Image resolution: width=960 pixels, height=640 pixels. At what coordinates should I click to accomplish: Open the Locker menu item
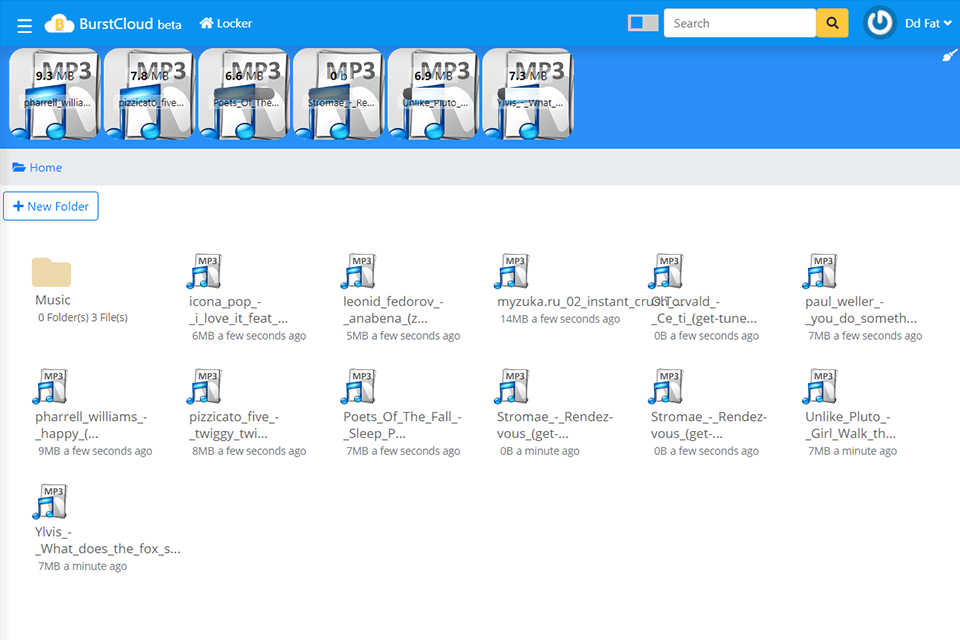[226, 23]
